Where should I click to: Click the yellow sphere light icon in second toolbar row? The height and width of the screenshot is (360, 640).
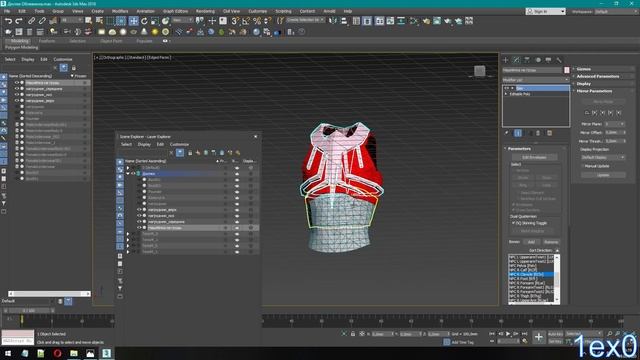coord(155,32)
